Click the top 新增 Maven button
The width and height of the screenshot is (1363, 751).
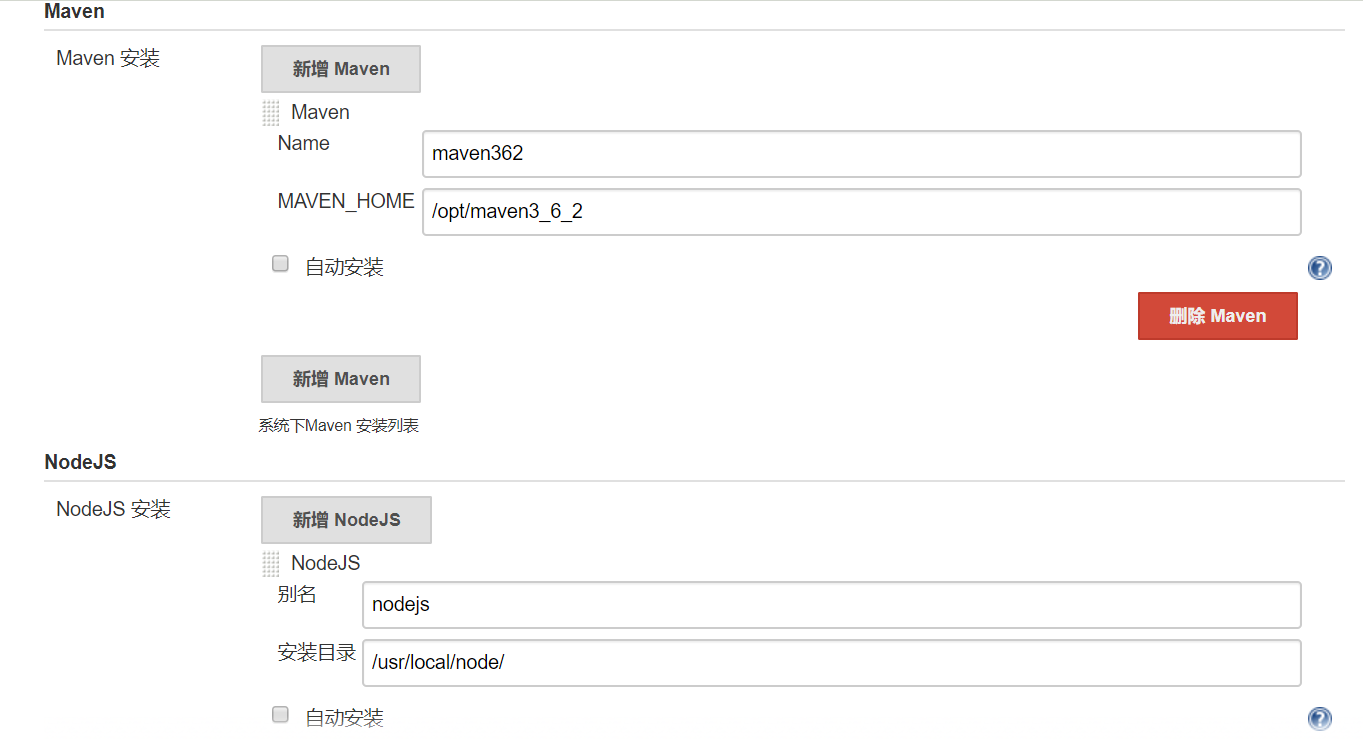coord(341,69)
